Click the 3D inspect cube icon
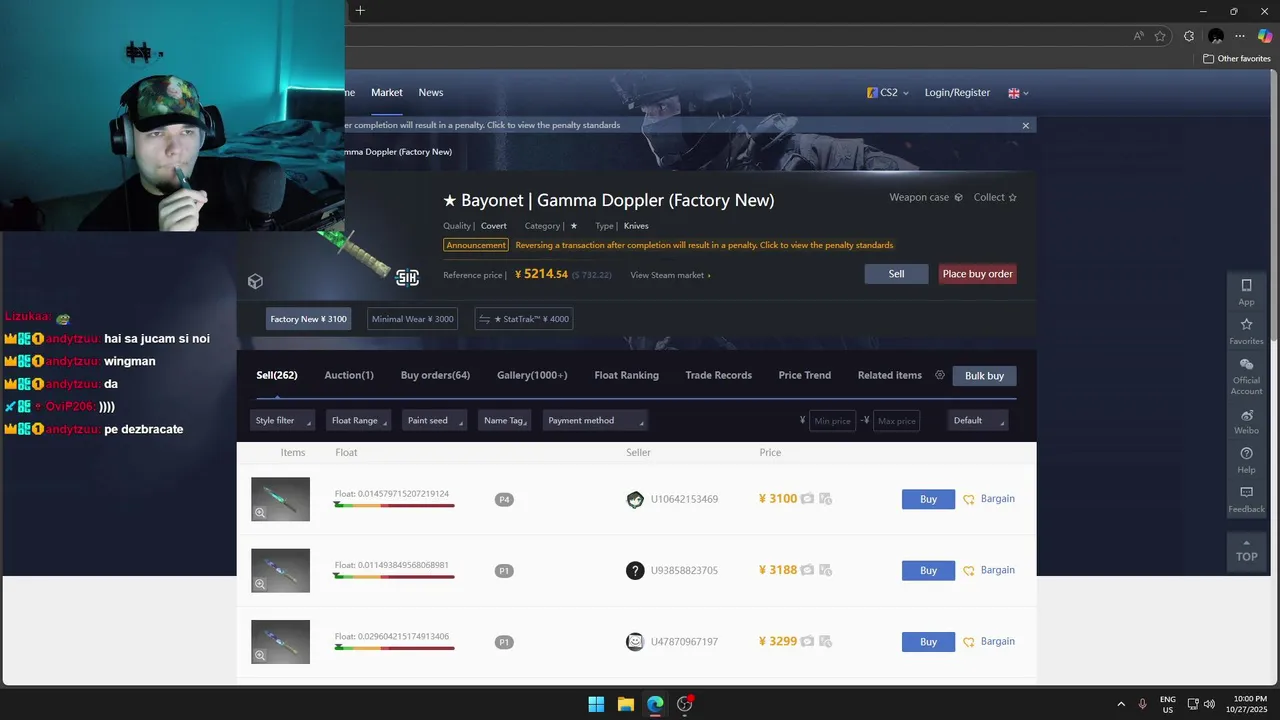1280x720 pixels. (x=255, y=282)
